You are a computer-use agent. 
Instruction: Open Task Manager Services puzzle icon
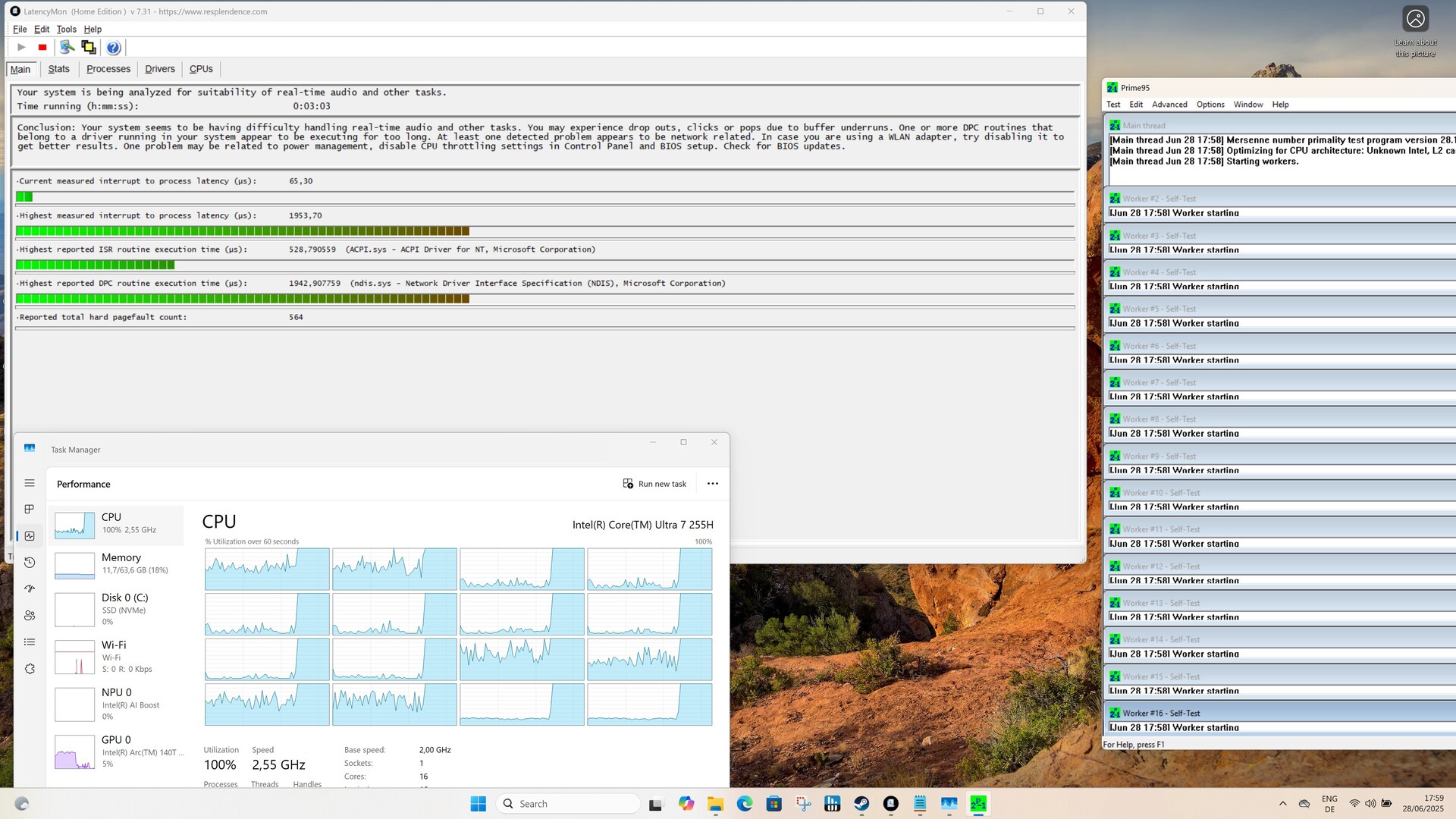click(30, 669)
